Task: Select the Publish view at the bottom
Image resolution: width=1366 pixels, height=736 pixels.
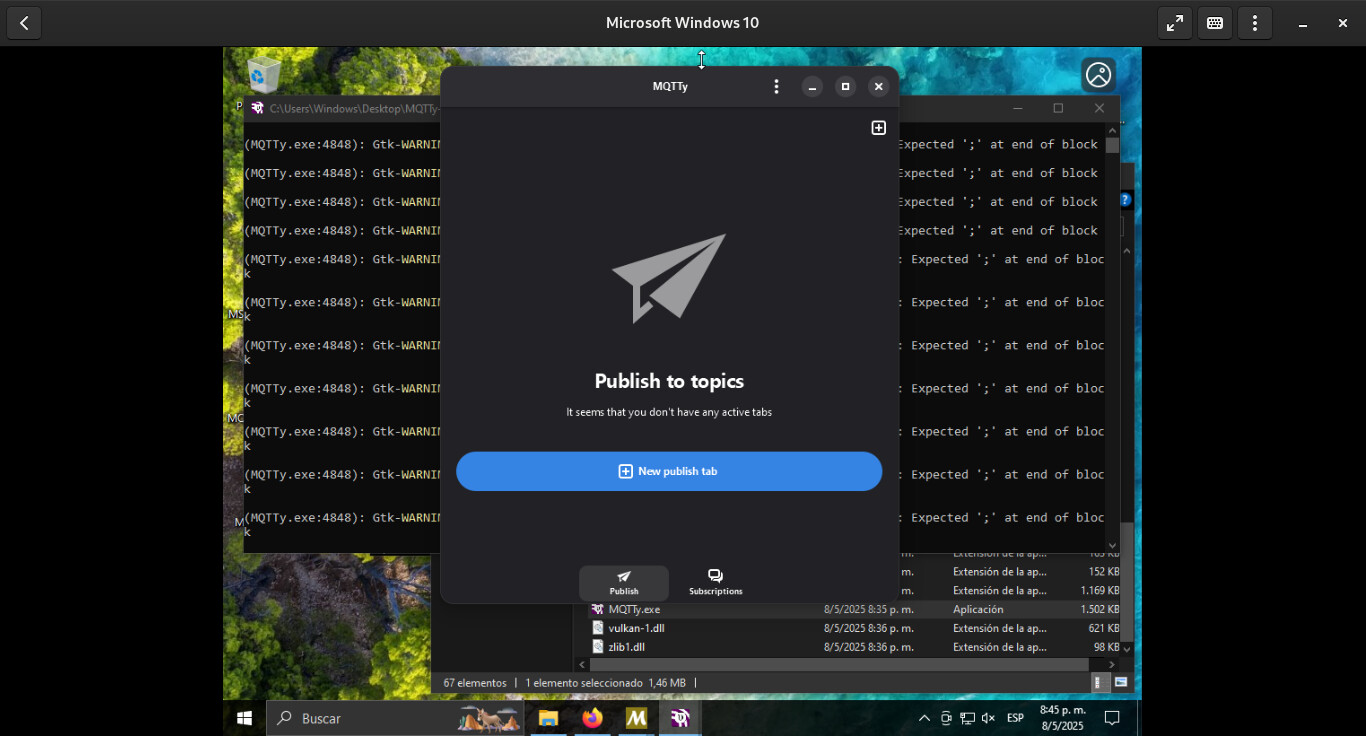Action: coord(624,583)
